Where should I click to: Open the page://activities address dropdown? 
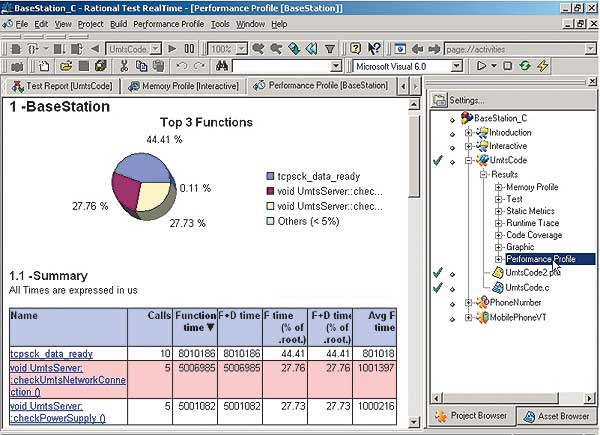590,49
